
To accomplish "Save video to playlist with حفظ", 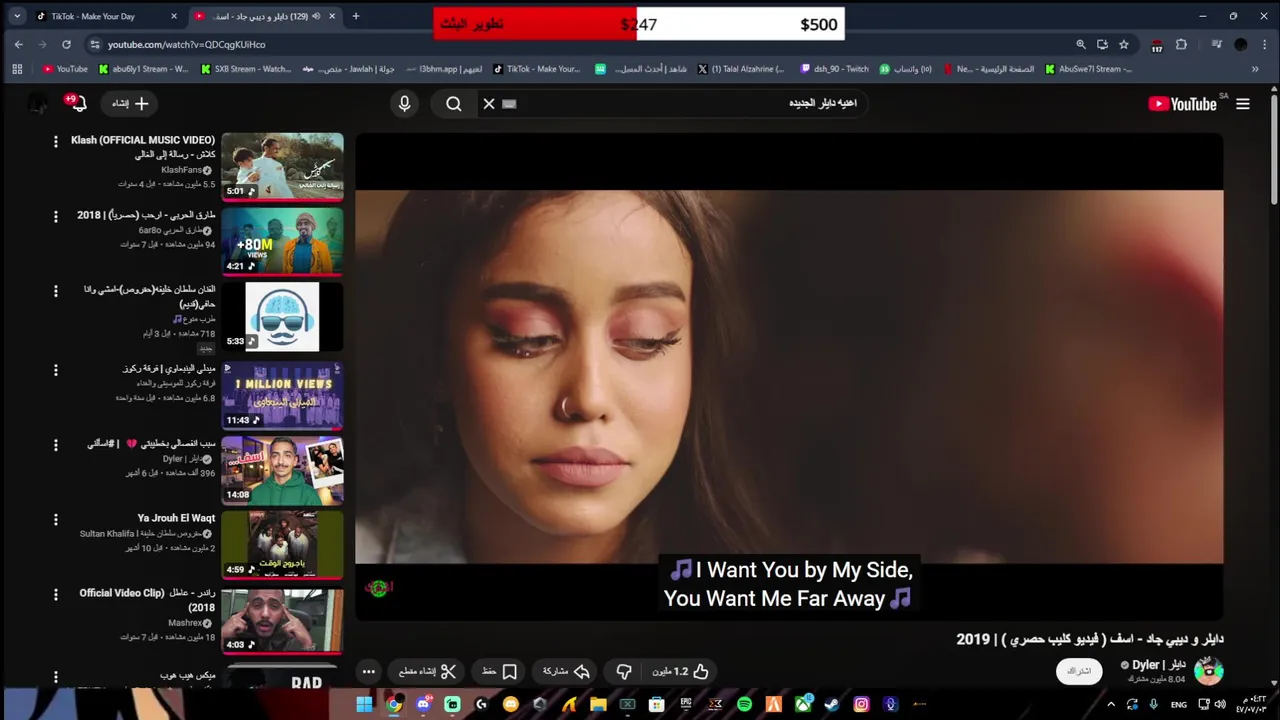I will (x=499, y=672).
